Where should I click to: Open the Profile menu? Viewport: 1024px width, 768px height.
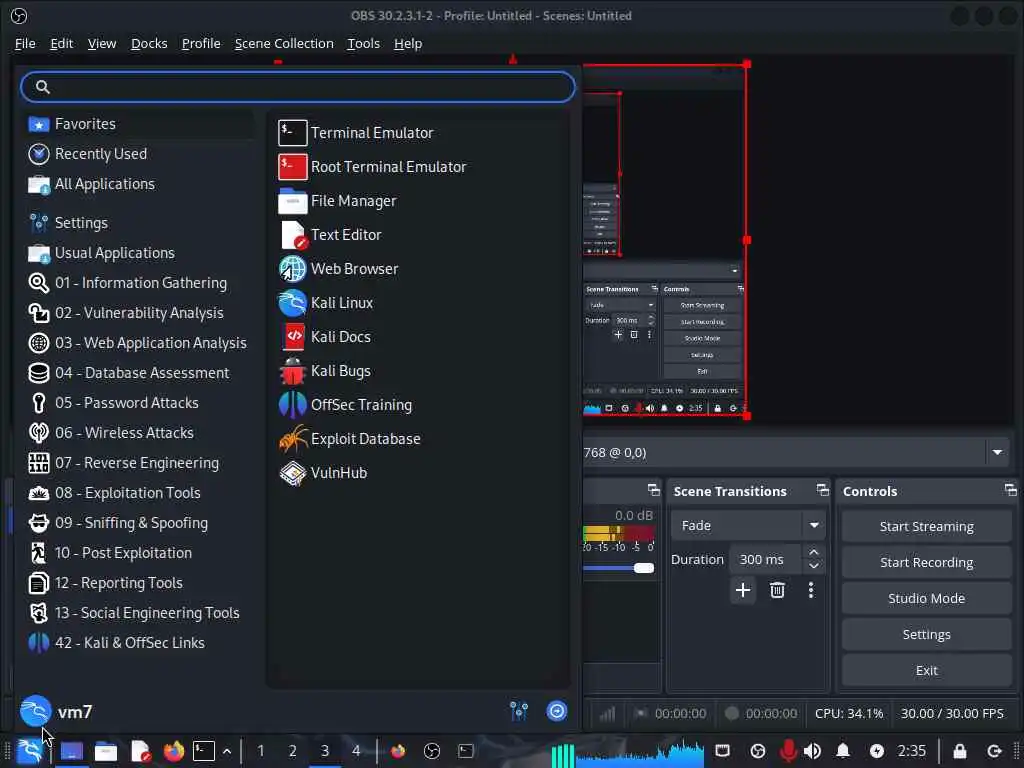pos(201,43)
